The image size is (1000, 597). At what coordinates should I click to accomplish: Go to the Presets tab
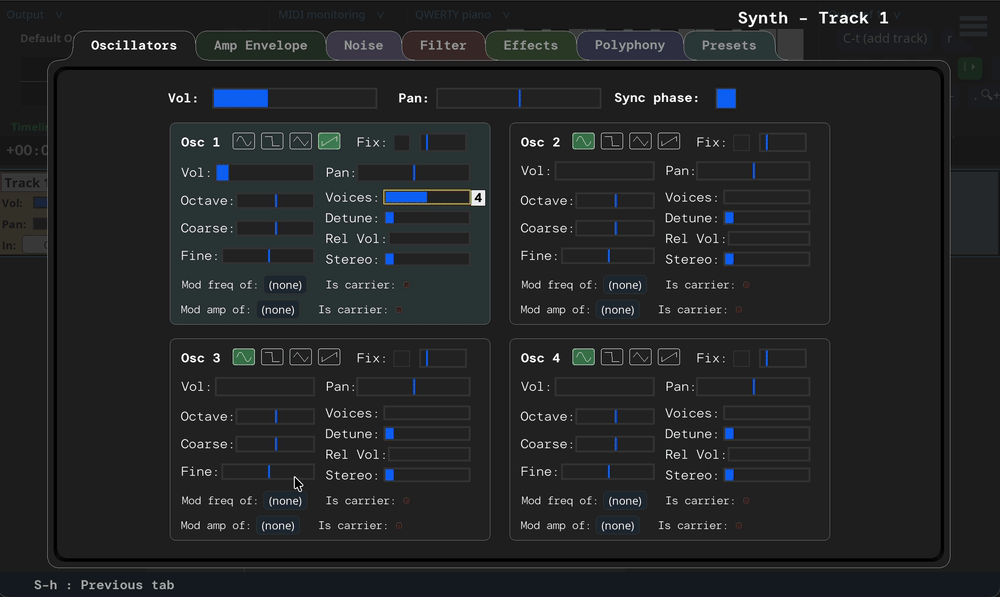click(x=729, y=45)
